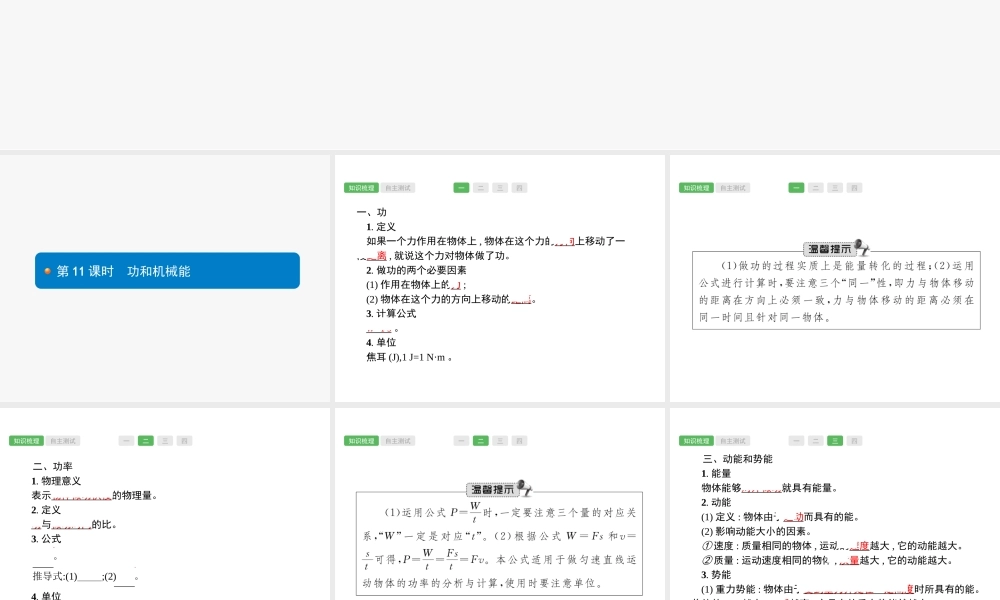The image size is (1000, 600).
Task: Click section 二 button on the 一、功 slide
Action: [x=480, y=188]
